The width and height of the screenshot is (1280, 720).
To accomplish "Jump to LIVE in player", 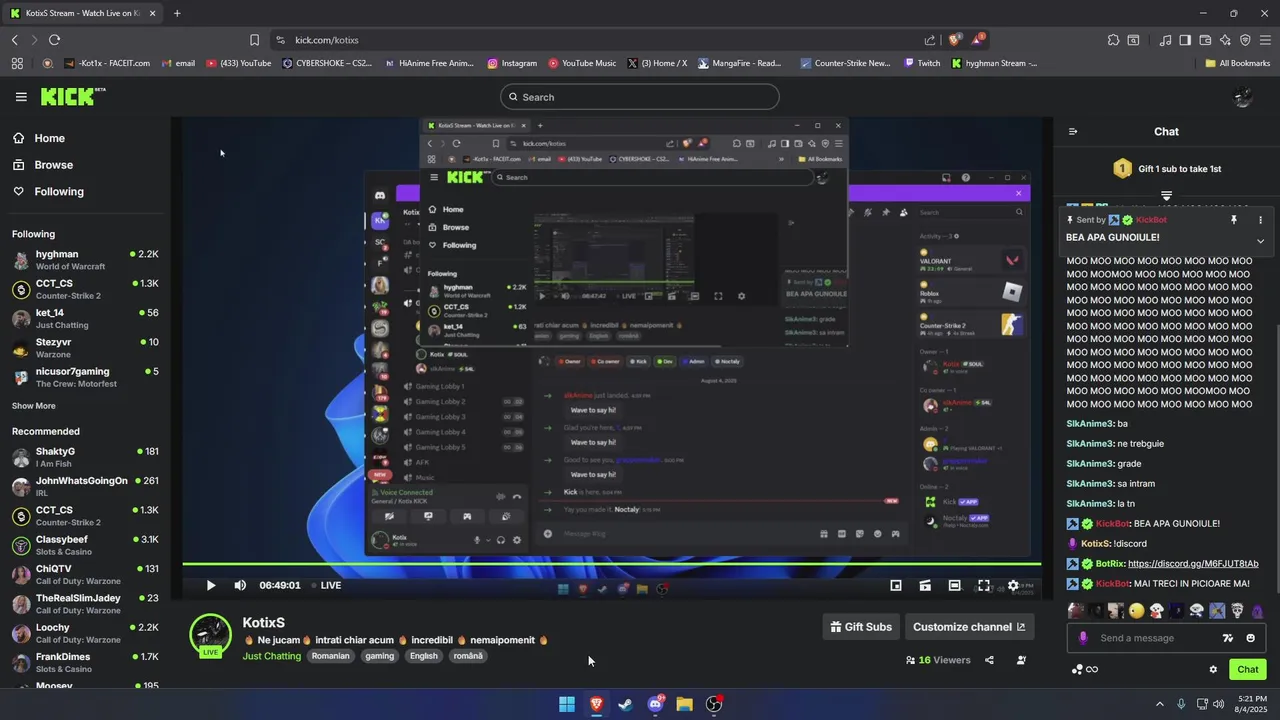I will point(327,585).
